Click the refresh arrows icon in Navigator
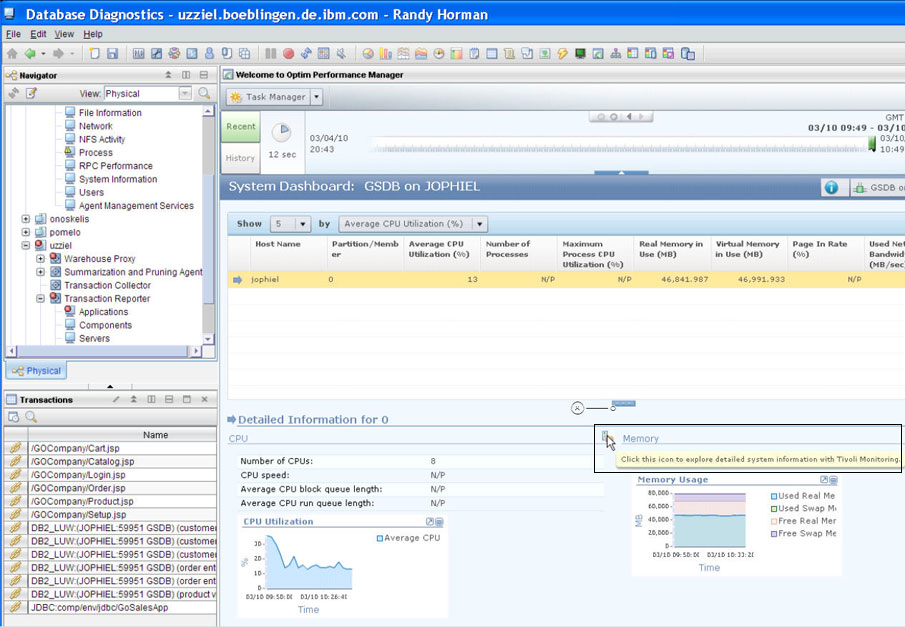905x627 pixels. [x=13, y=93]
